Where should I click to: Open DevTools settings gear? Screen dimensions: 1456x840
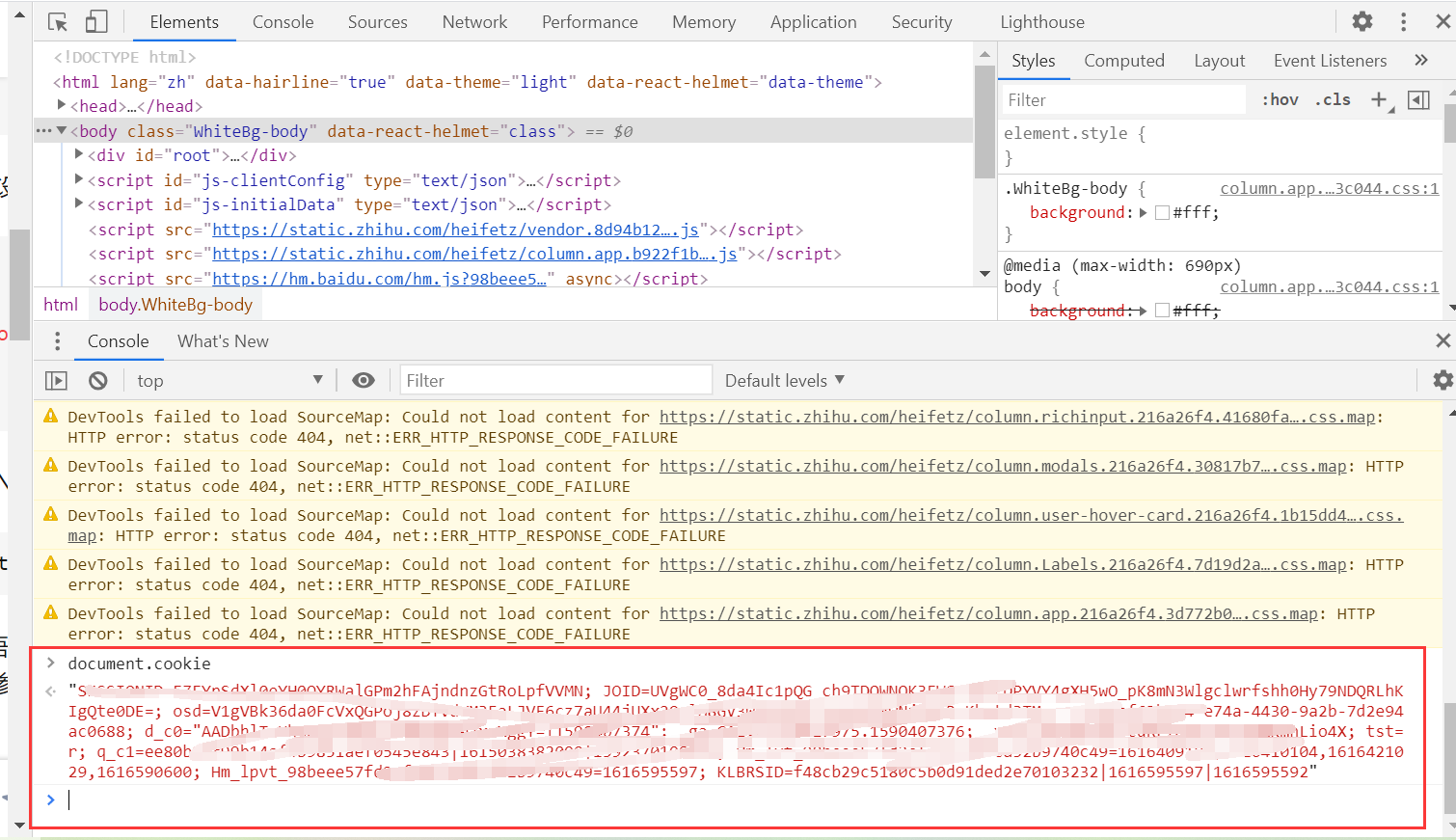click(x=1362, y=20)
